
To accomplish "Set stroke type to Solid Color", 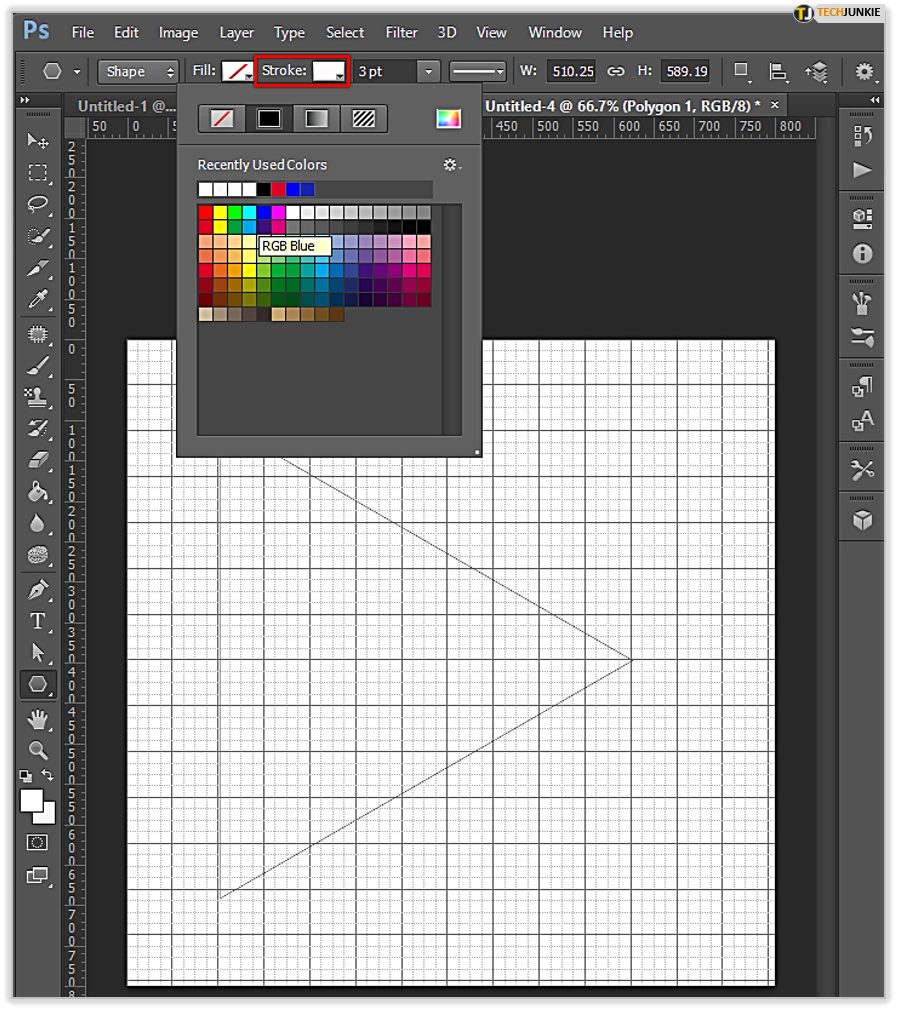I will 269,119.
